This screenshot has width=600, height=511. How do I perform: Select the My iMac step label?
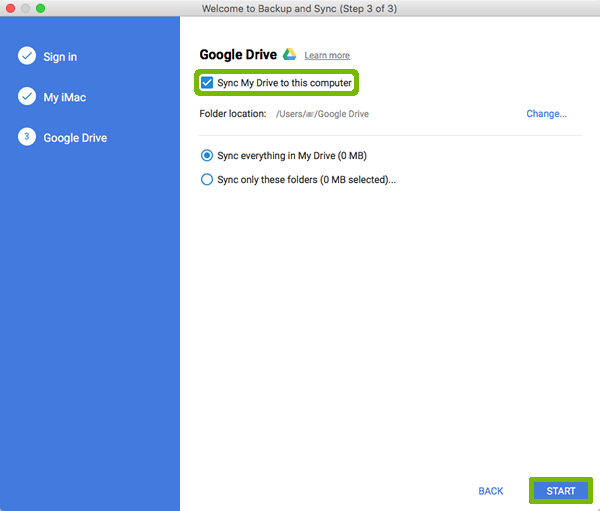65,97
